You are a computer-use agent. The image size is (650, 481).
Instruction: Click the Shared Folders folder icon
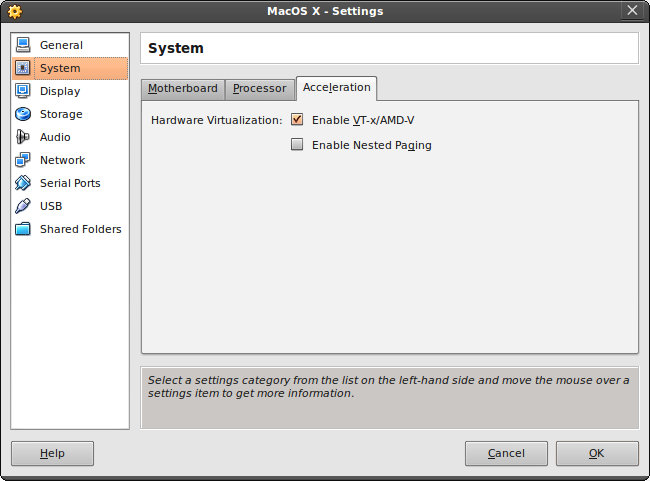click(x=23, y=229)
